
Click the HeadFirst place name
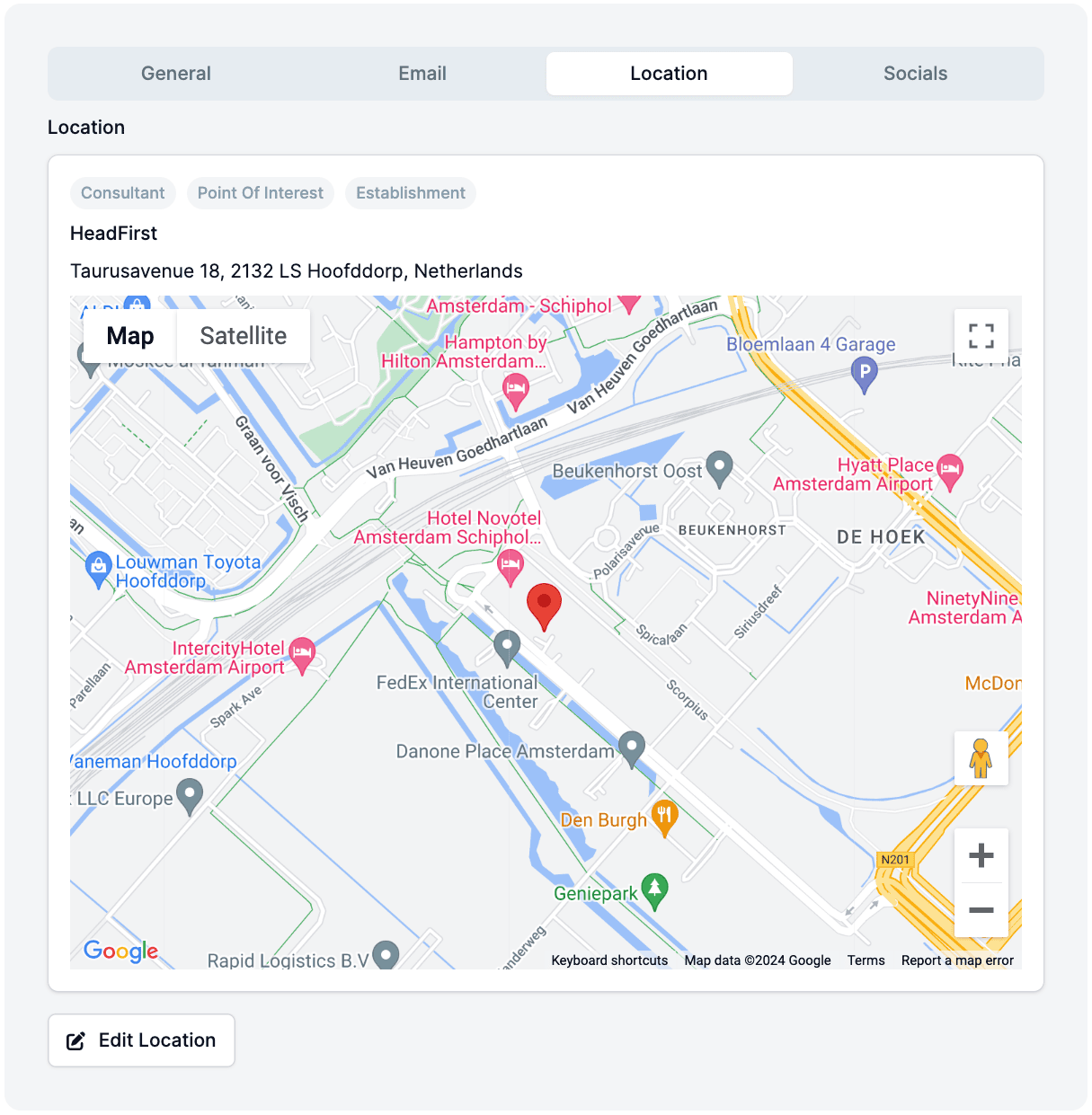[x=114, y=234]
